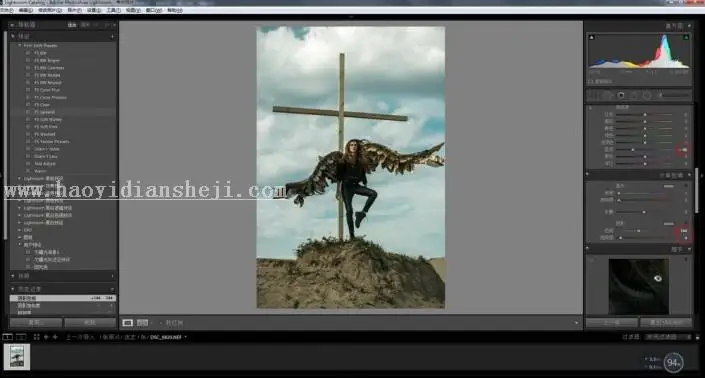Toggle shadow clipping indicator on histogram
The image size is (705, 378).
click(x=592, y=38)
